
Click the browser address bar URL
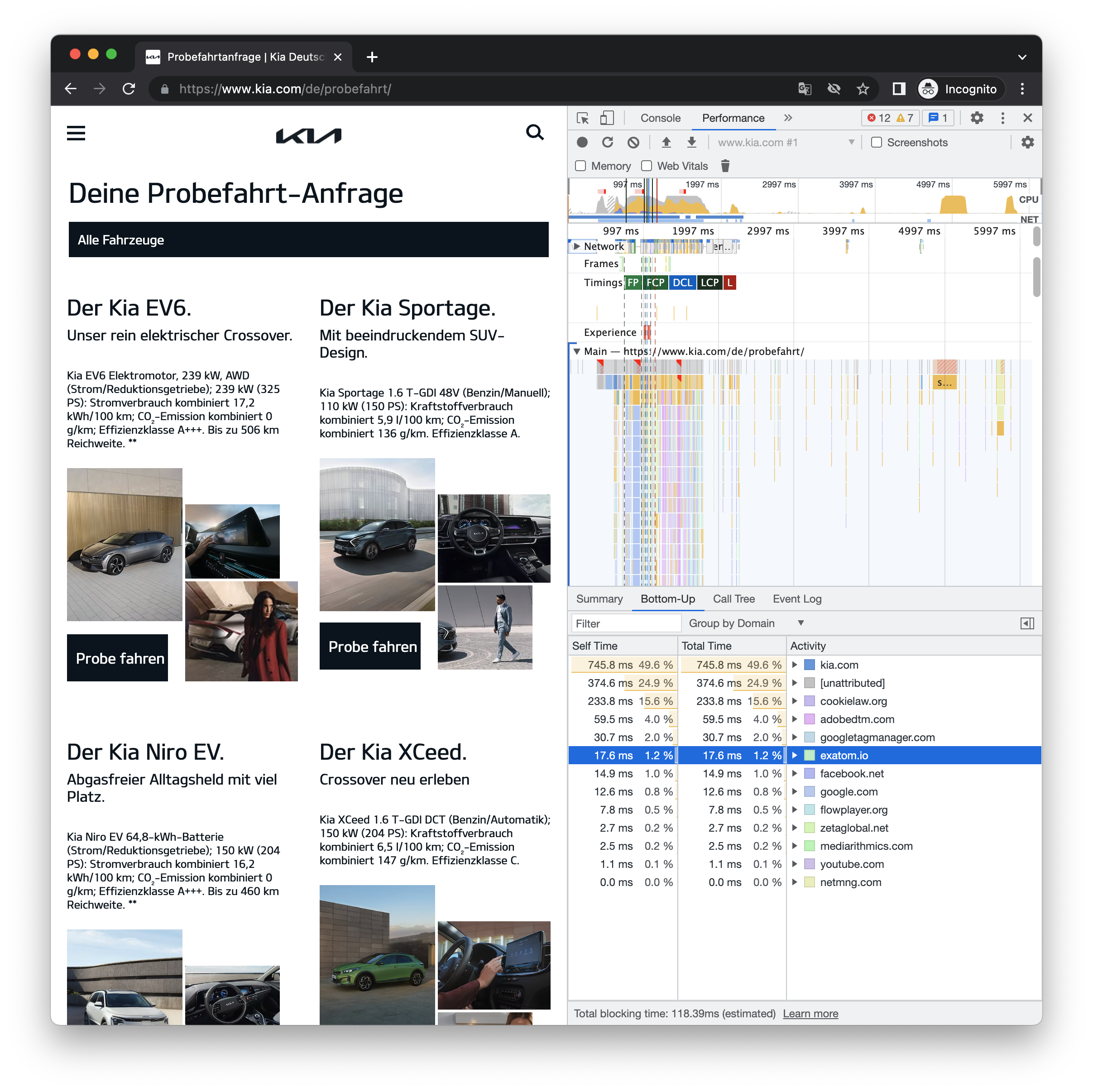click(x=285, y=89)
